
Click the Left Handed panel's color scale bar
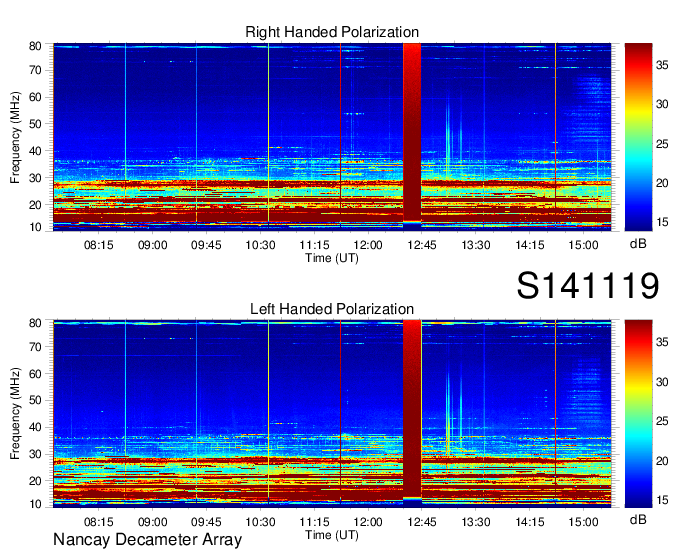tap(638, 414)
